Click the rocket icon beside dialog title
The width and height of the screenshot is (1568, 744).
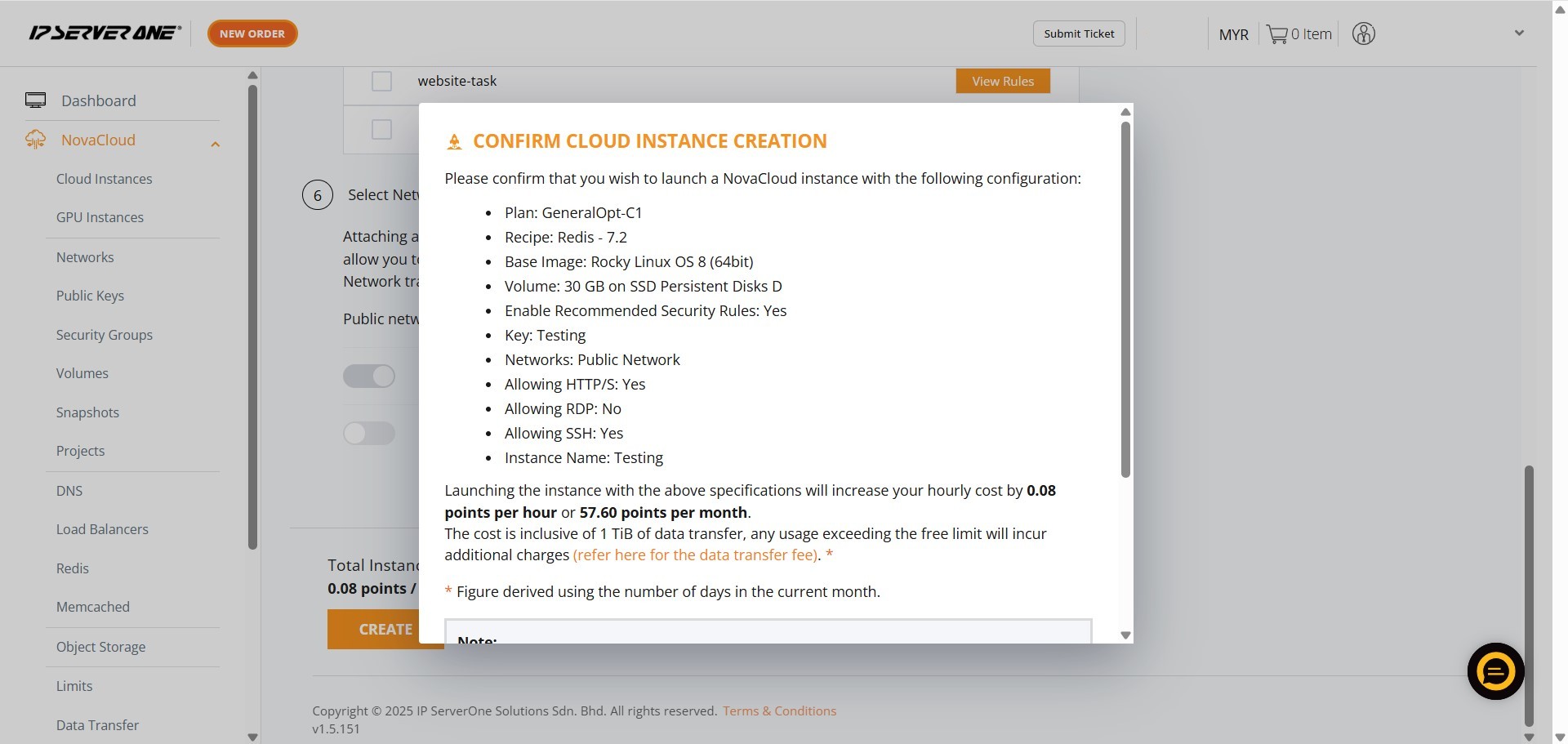click(x=454, y=142)
